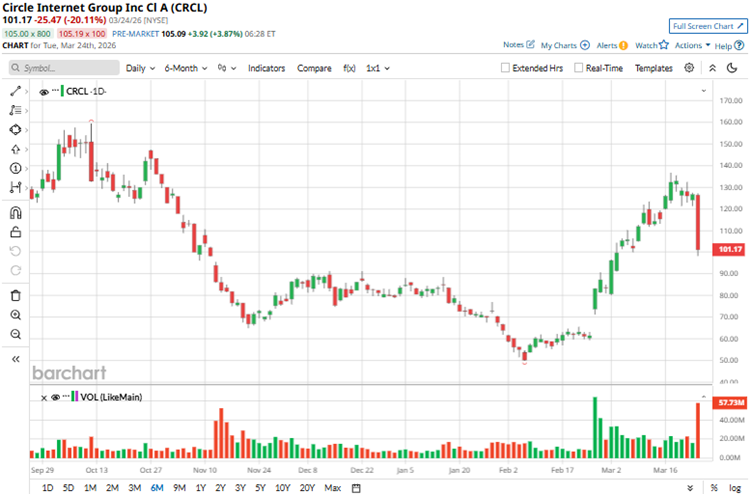Select the 3M range
Screen dimensions: 752x494
click(135, 488)
